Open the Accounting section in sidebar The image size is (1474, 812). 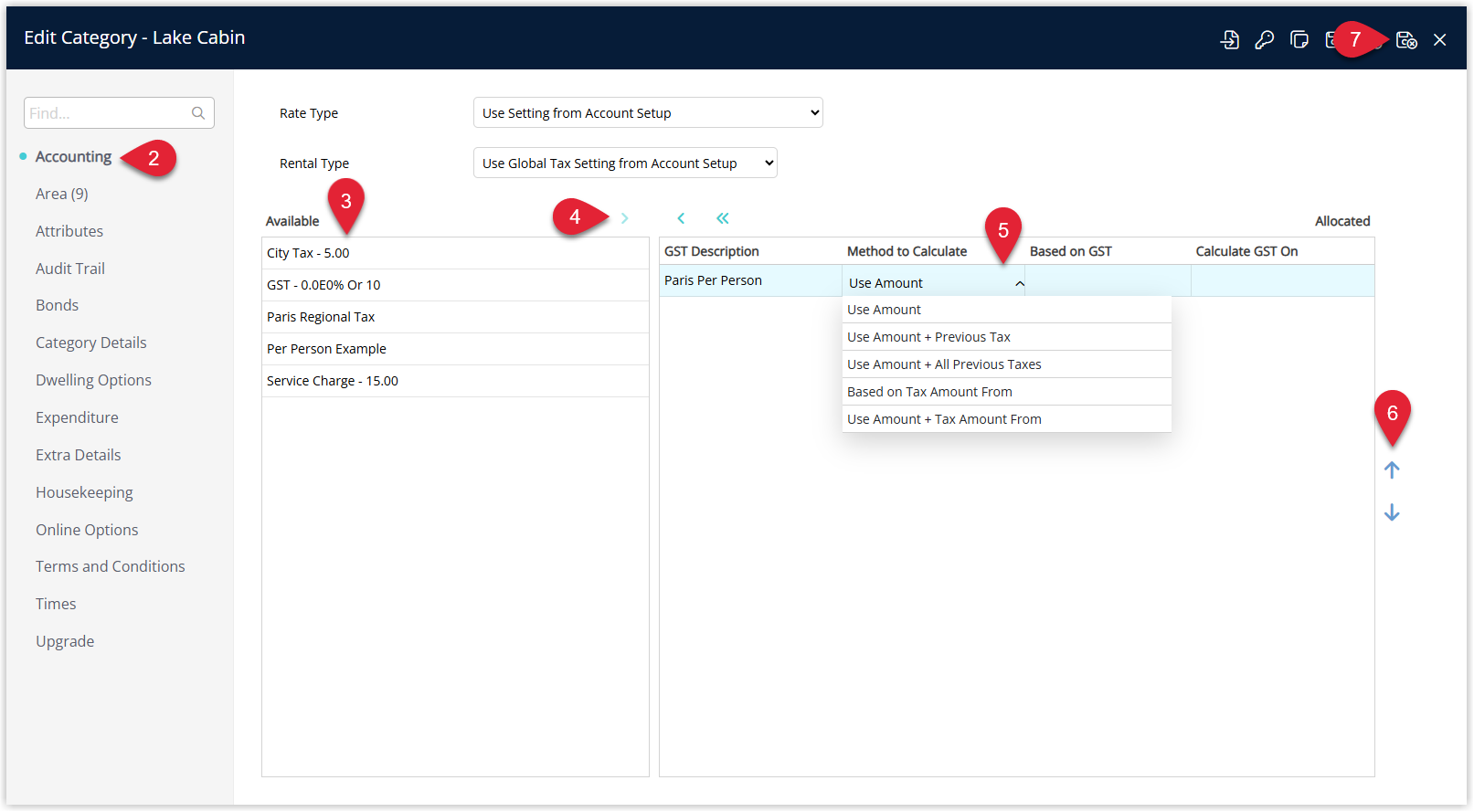pos(73,157)
